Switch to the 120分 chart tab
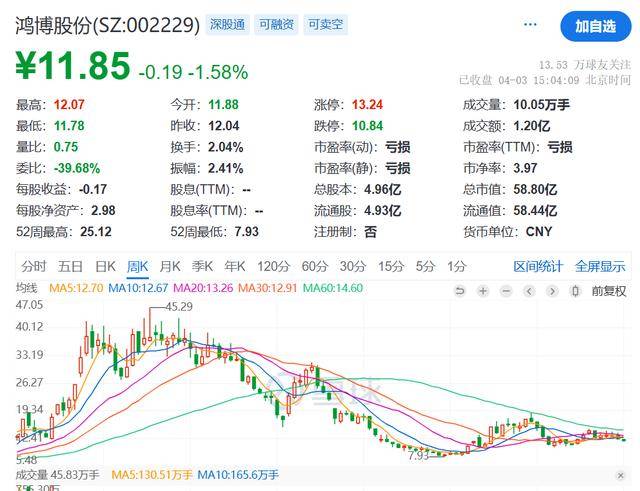This screenshot has height=491, width=640. [273, 267]
